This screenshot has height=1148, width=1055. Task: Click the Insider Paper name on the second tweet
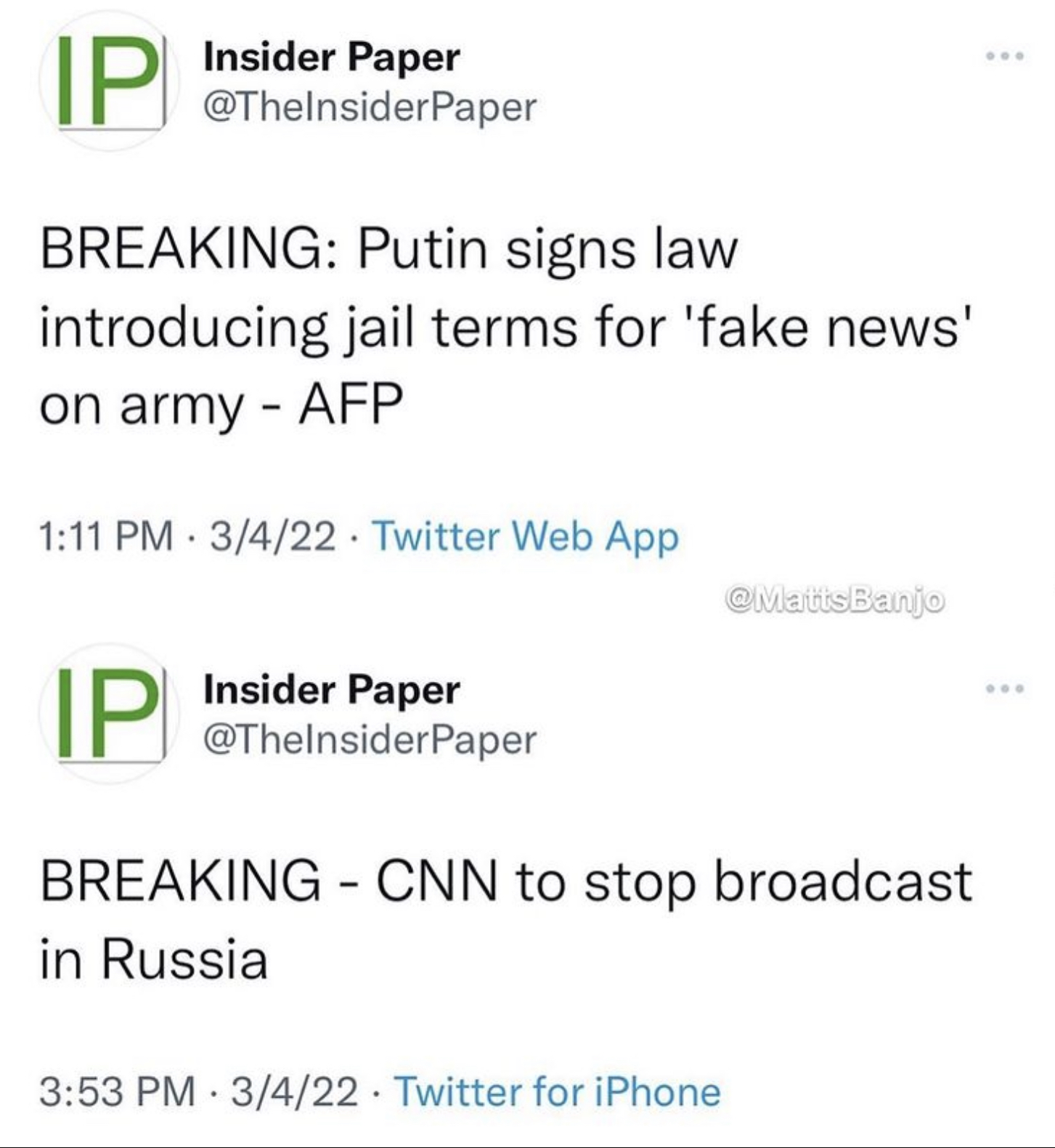(x=332, y=690)
